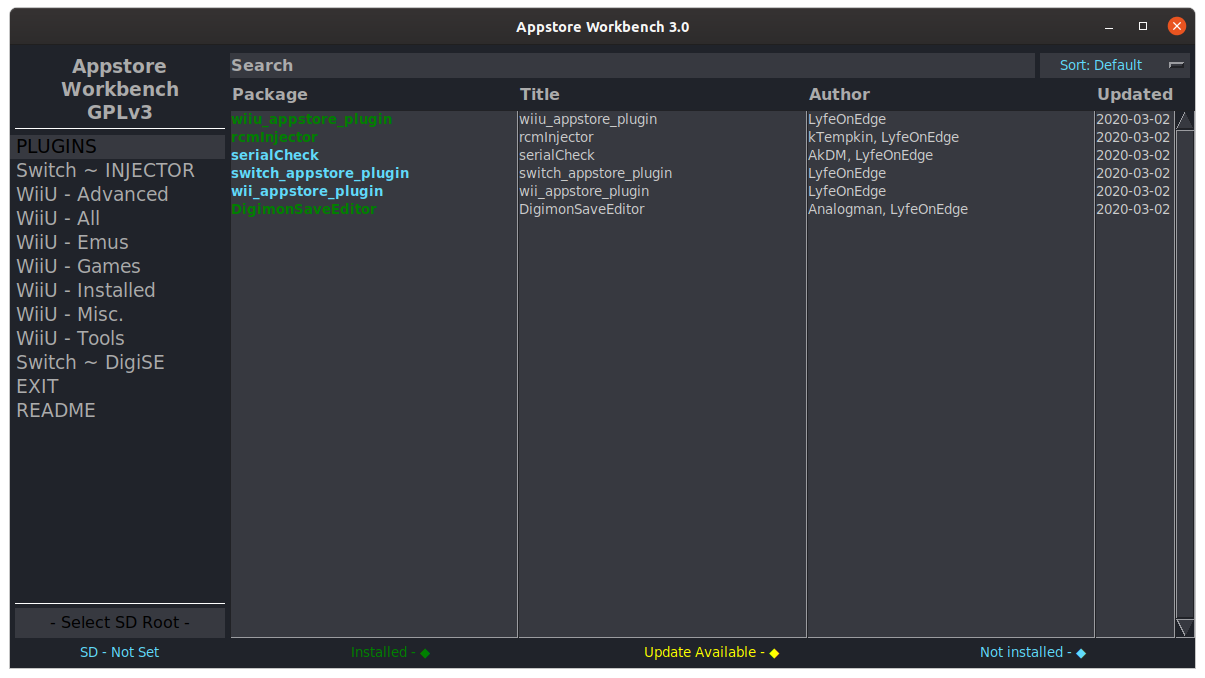Open WiiU - Misc. category

pos(120,314)
